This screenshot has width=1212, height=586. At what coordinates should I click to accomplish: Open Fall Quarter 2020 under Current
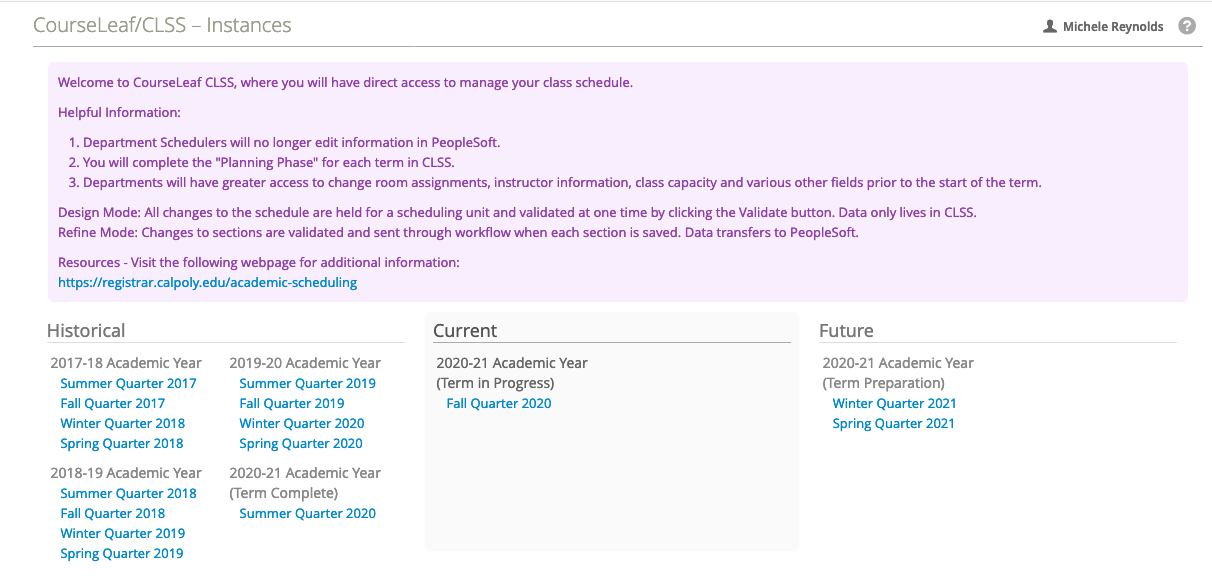coord(499,403)
